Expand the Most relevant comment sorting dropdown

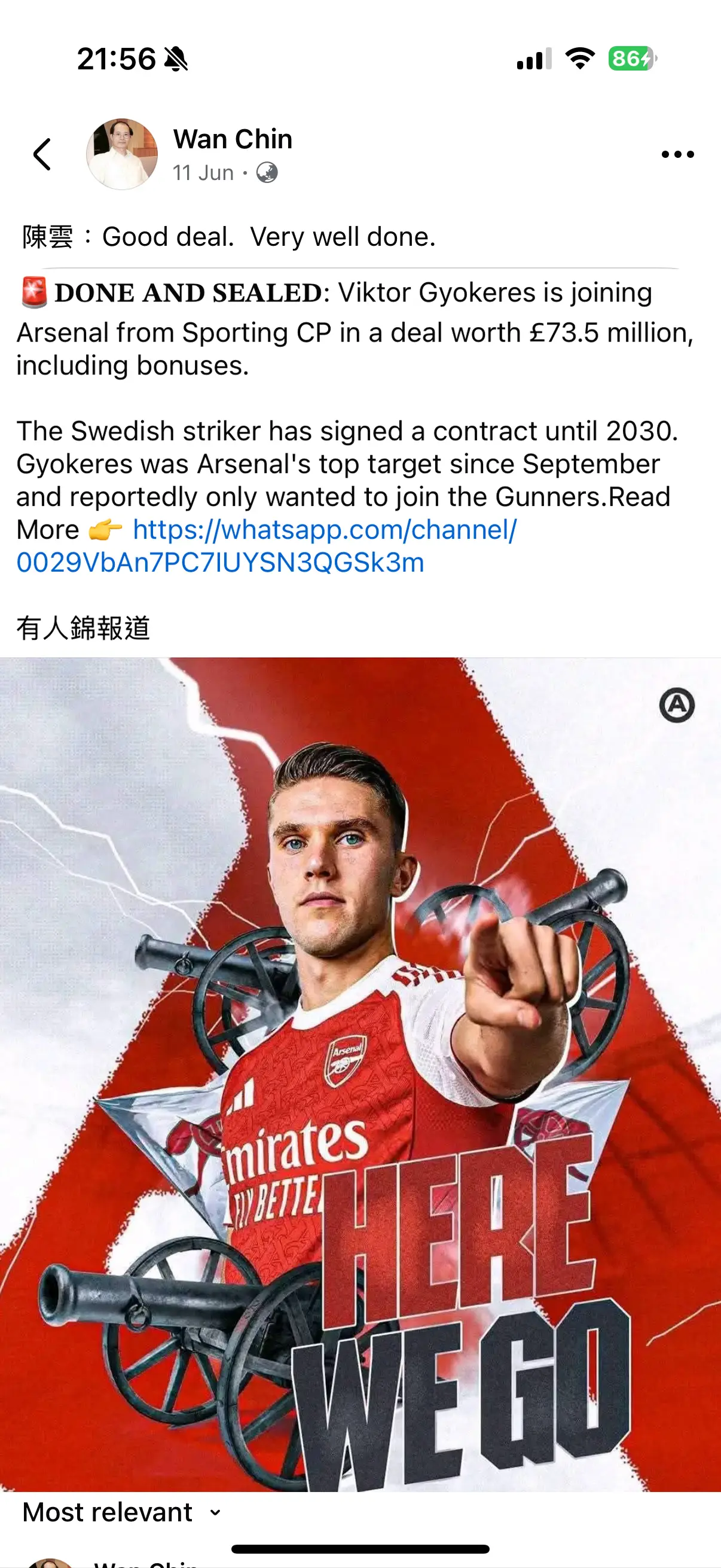coord(122,1512)
